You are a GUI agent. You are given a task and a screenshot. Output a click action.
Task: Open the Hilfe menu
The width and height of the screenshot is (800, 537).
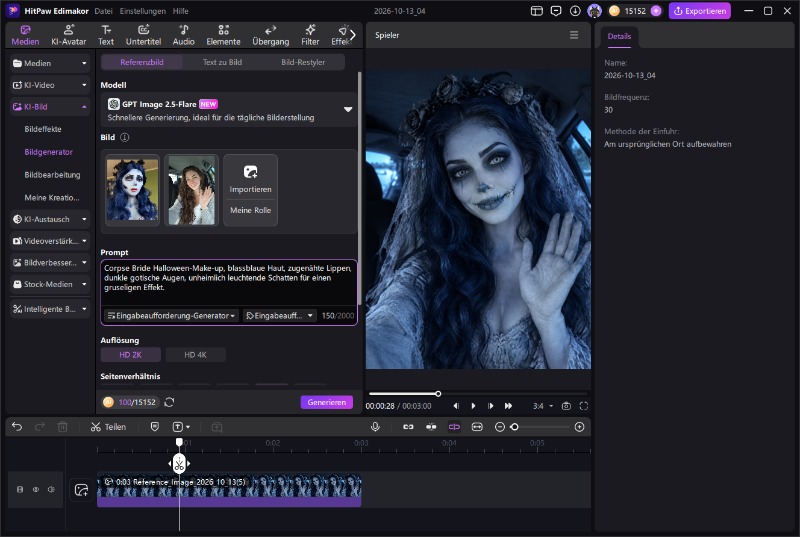coord(180,11)
